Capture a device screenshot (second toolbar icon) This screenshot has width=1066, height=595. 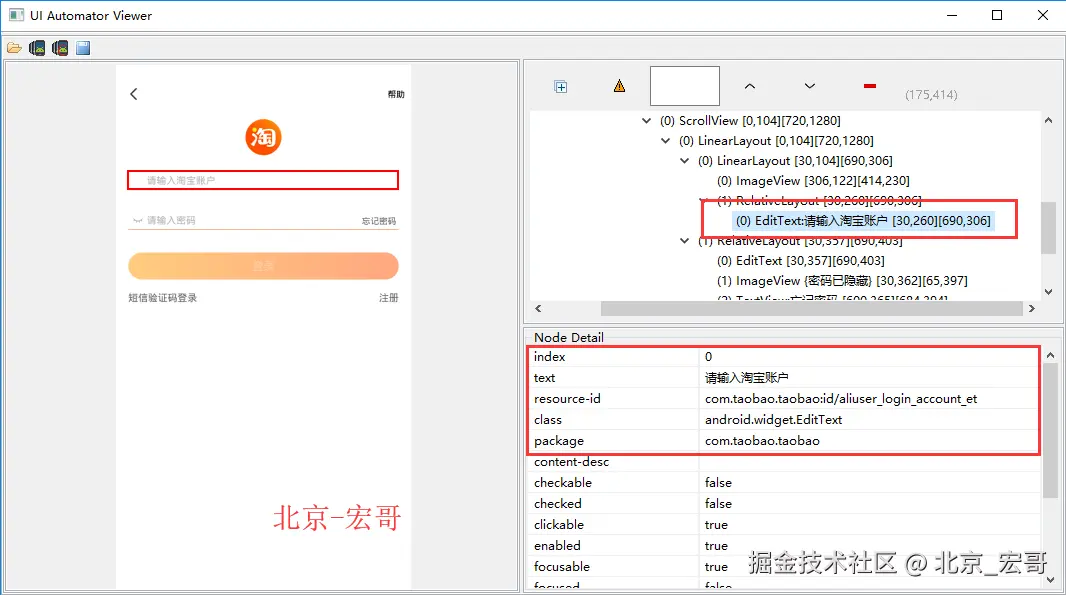(x=37, y=48)
